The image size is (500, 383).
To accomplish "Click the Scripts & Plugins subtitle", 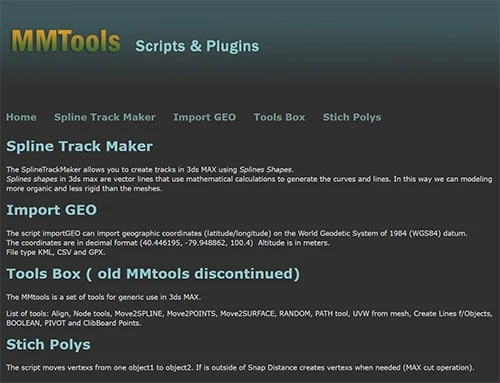I will [197, 46].
